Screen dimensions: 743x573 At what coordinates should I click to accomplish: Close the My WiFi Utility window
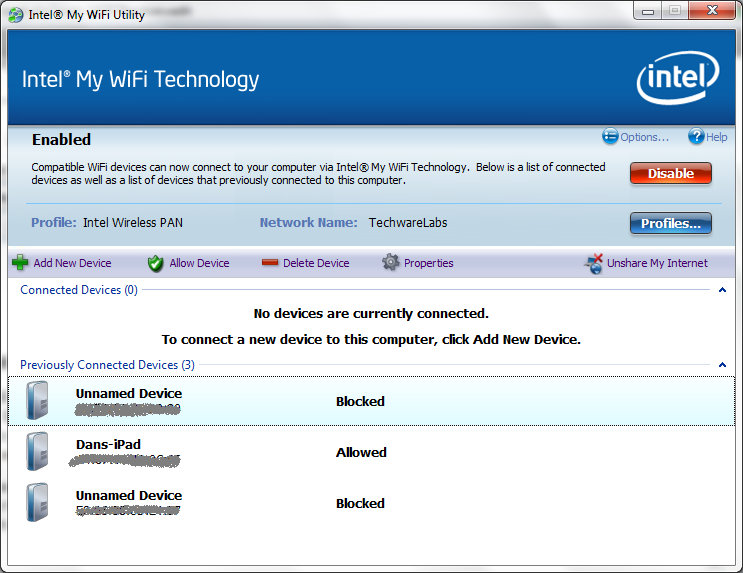click(712, 11)
